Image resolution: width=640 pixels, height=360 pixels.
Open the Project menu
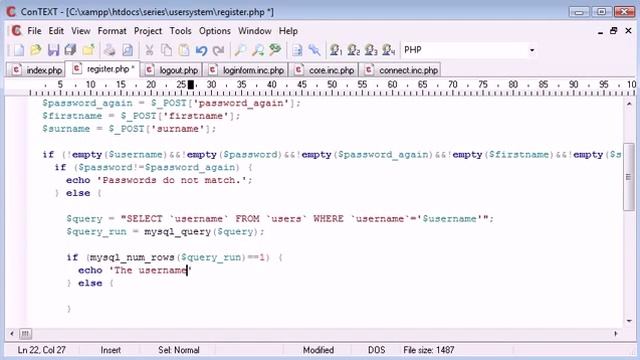click(x=148, y=31)
